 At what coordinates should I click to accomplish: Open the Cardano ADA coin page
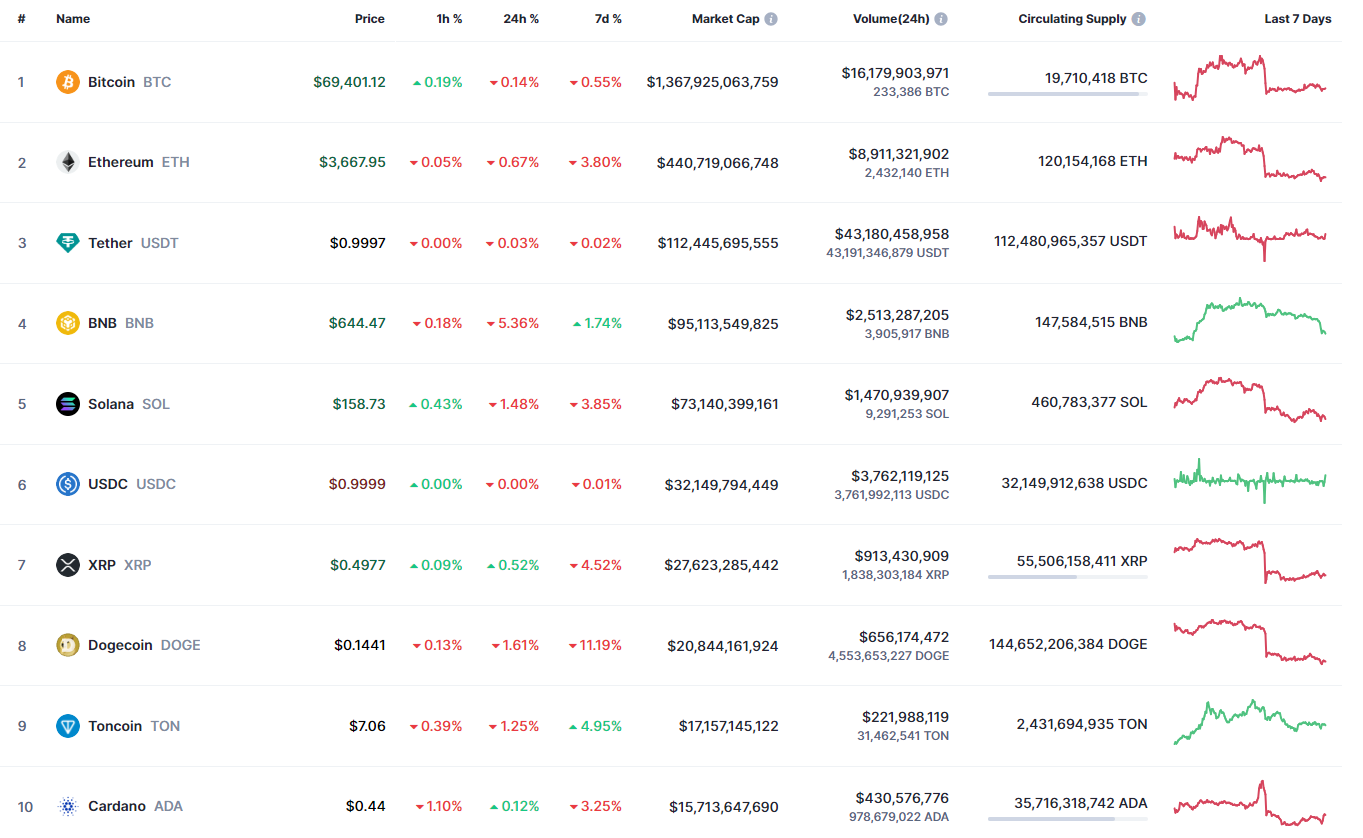click(116, 806)
